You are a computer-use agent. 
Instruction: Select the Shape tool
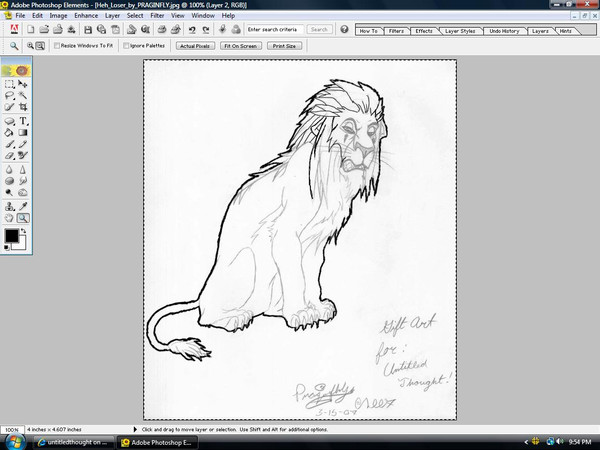10,121
